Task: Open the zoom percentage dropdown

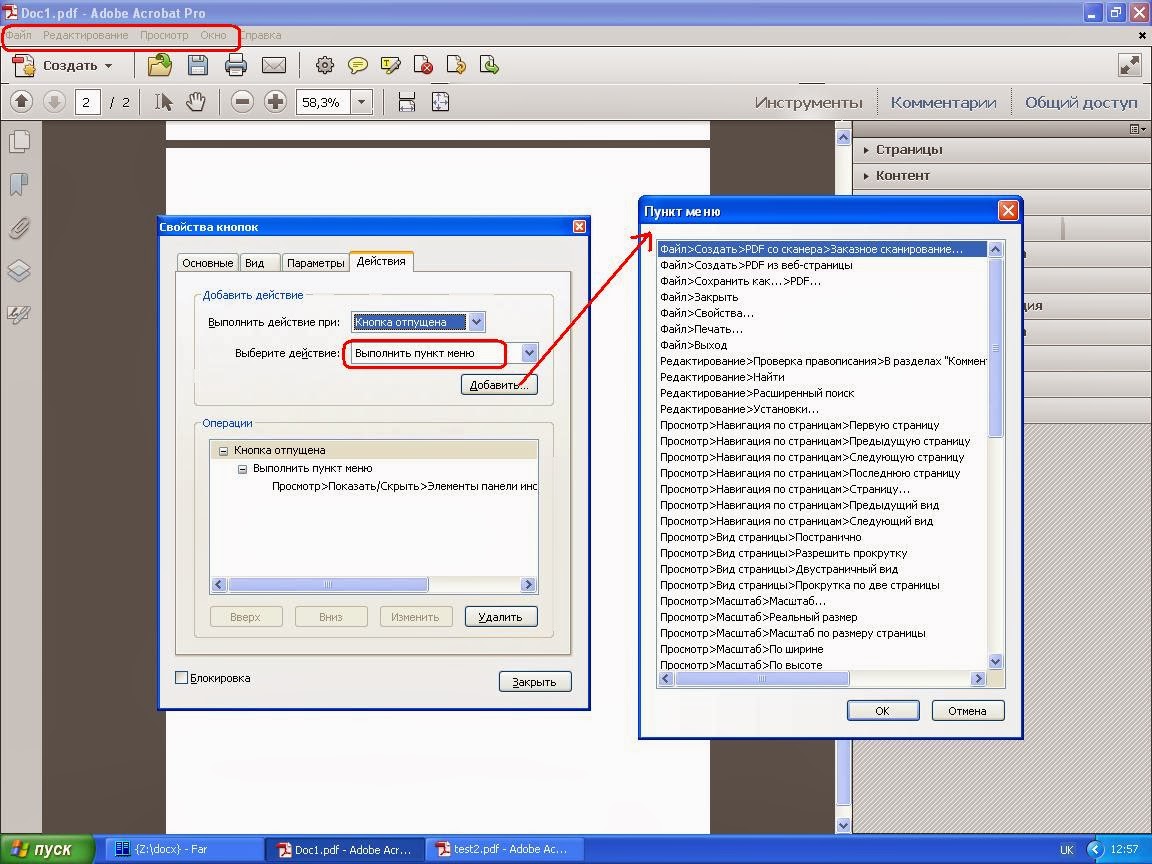Action: point(361,102)
